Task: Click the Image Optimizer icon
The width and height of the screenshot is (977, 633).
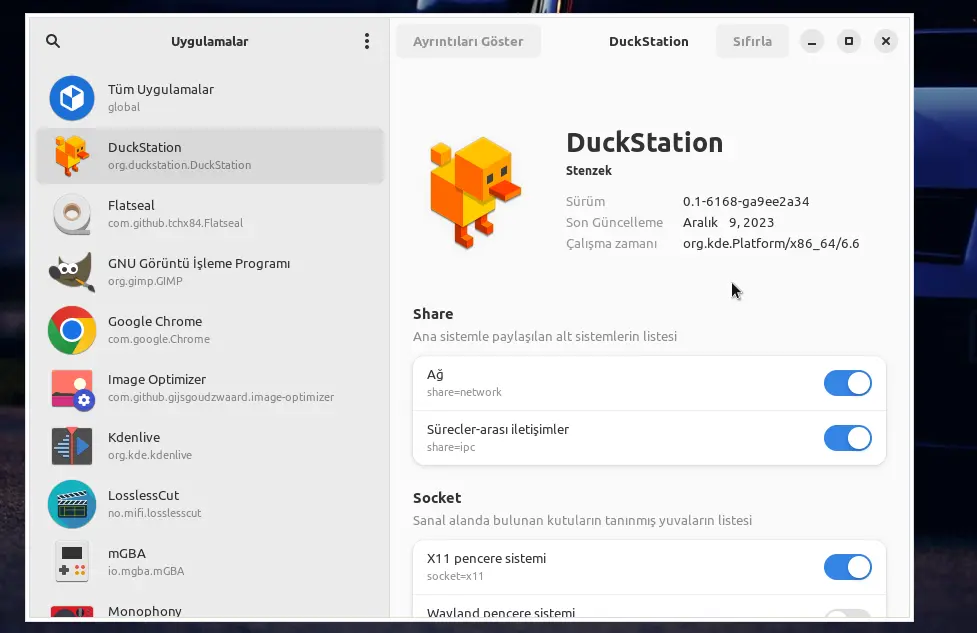Action: [x=72, y=389]
